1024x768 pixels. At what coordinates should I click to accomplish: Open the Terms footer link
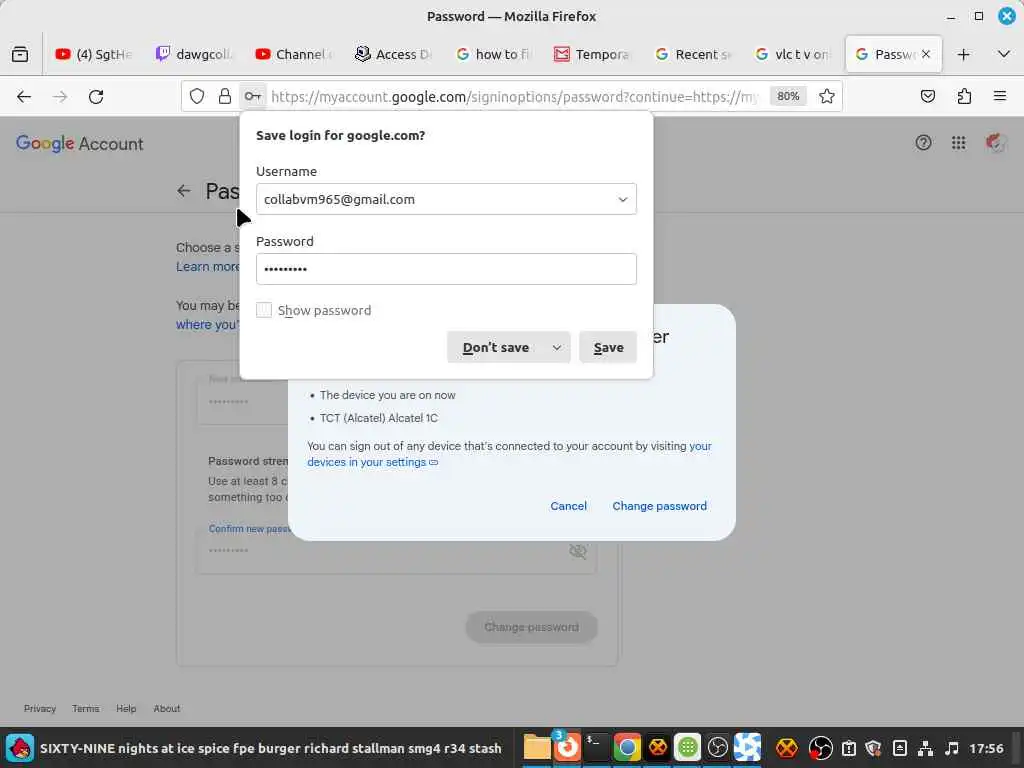(86, 709)
